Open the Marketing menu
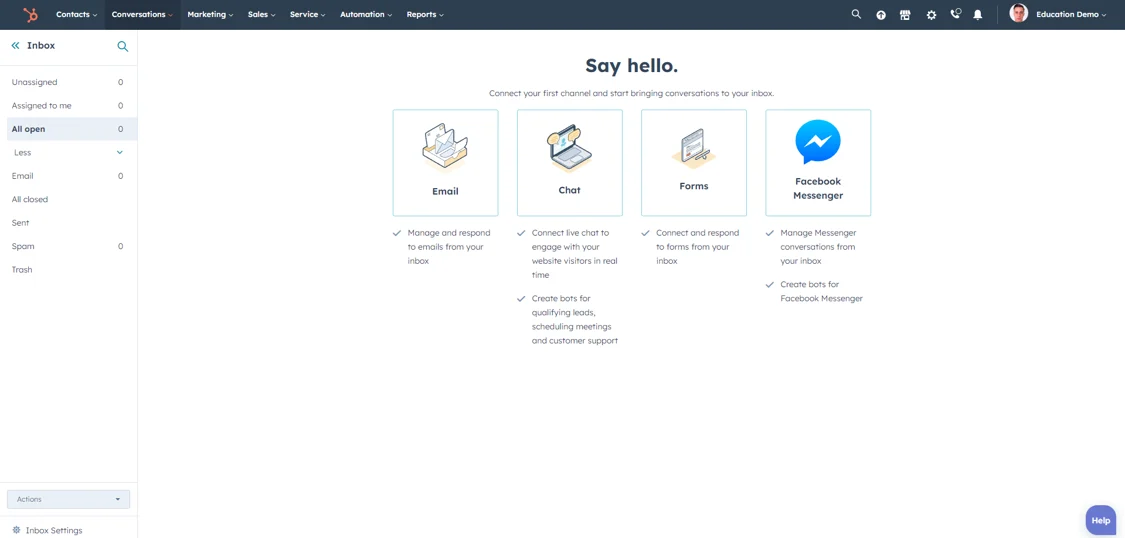Screen dimensions: 1125x538 pos(210,14)
